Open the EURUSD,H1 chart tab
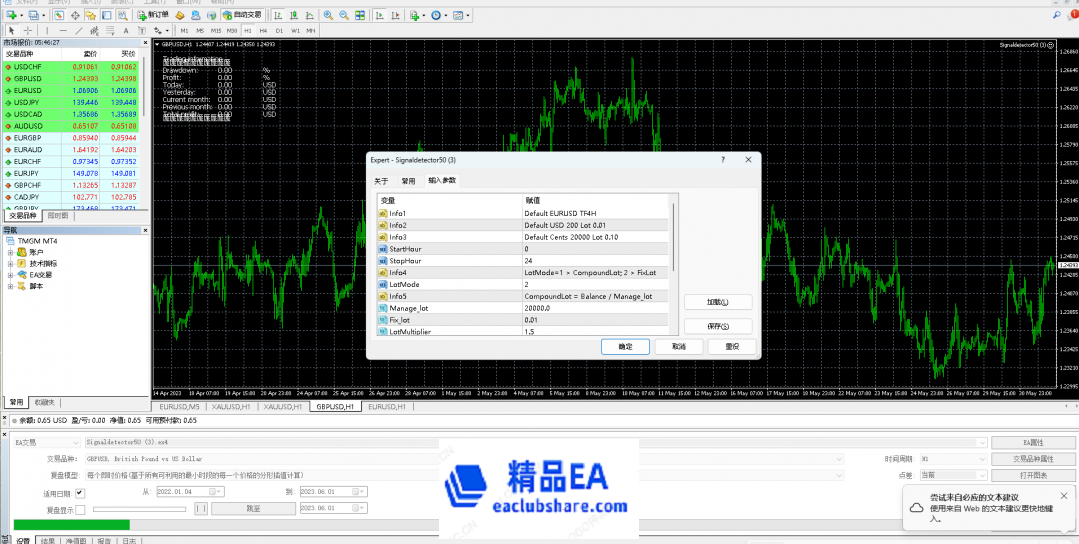 [386, 407]
